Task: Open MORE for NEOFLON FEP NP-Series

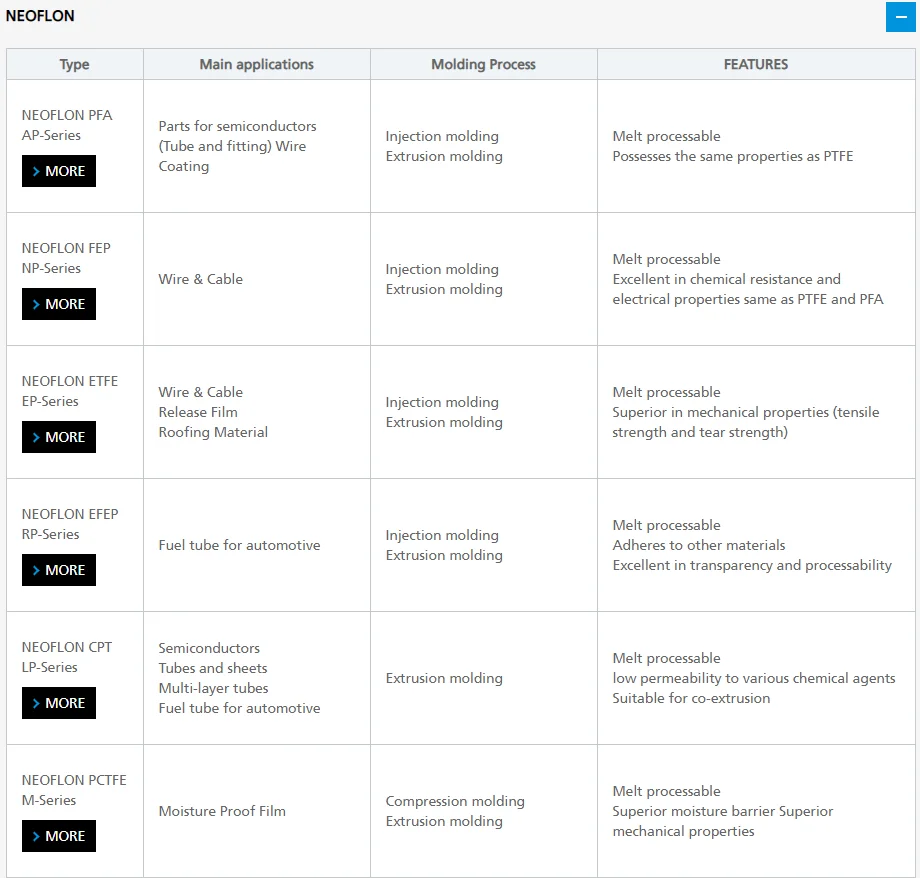Action: tap(59, 304)
